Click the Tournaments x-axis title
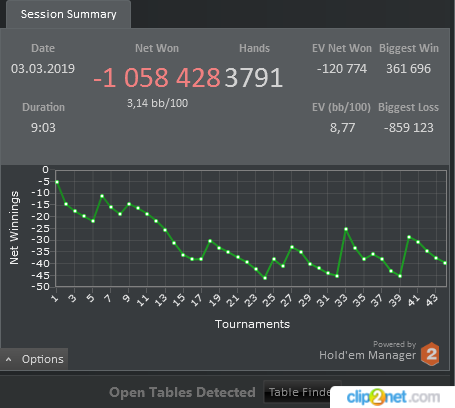 (x=252, y=324)
